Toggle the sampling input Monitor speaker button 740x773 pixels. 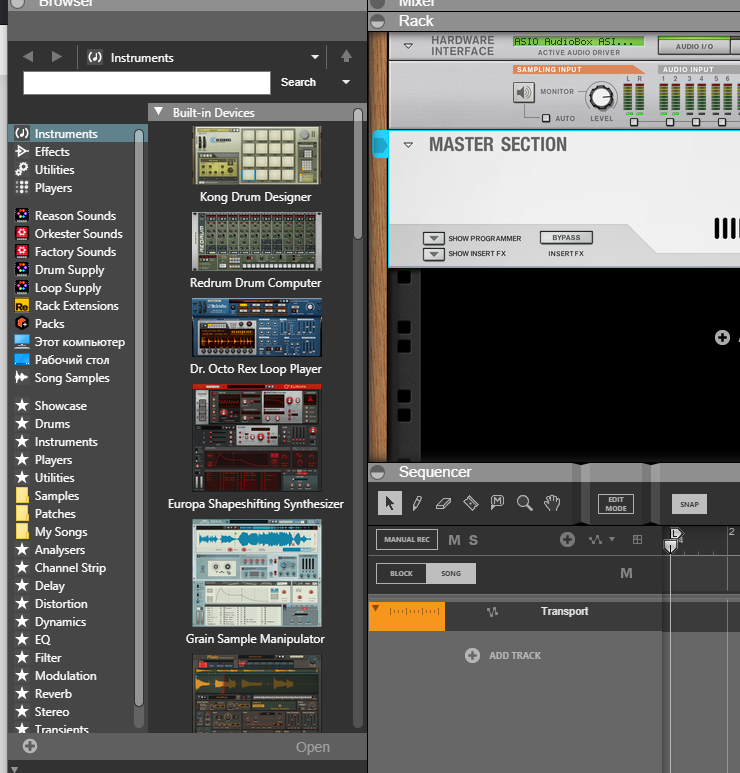[524, 92]
